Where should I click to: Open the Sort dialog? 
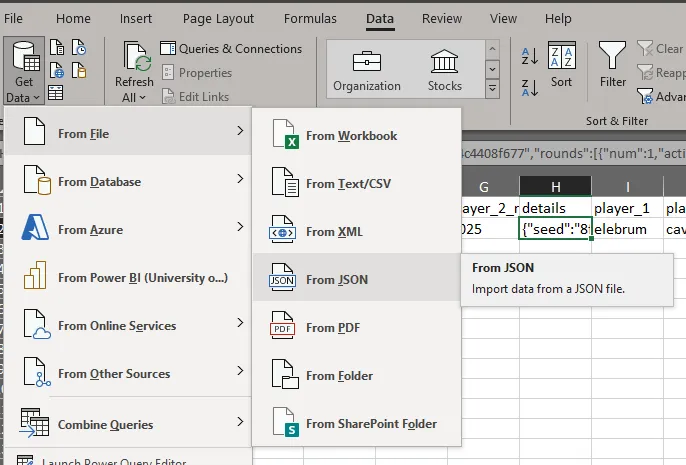[x=561, y=65]
